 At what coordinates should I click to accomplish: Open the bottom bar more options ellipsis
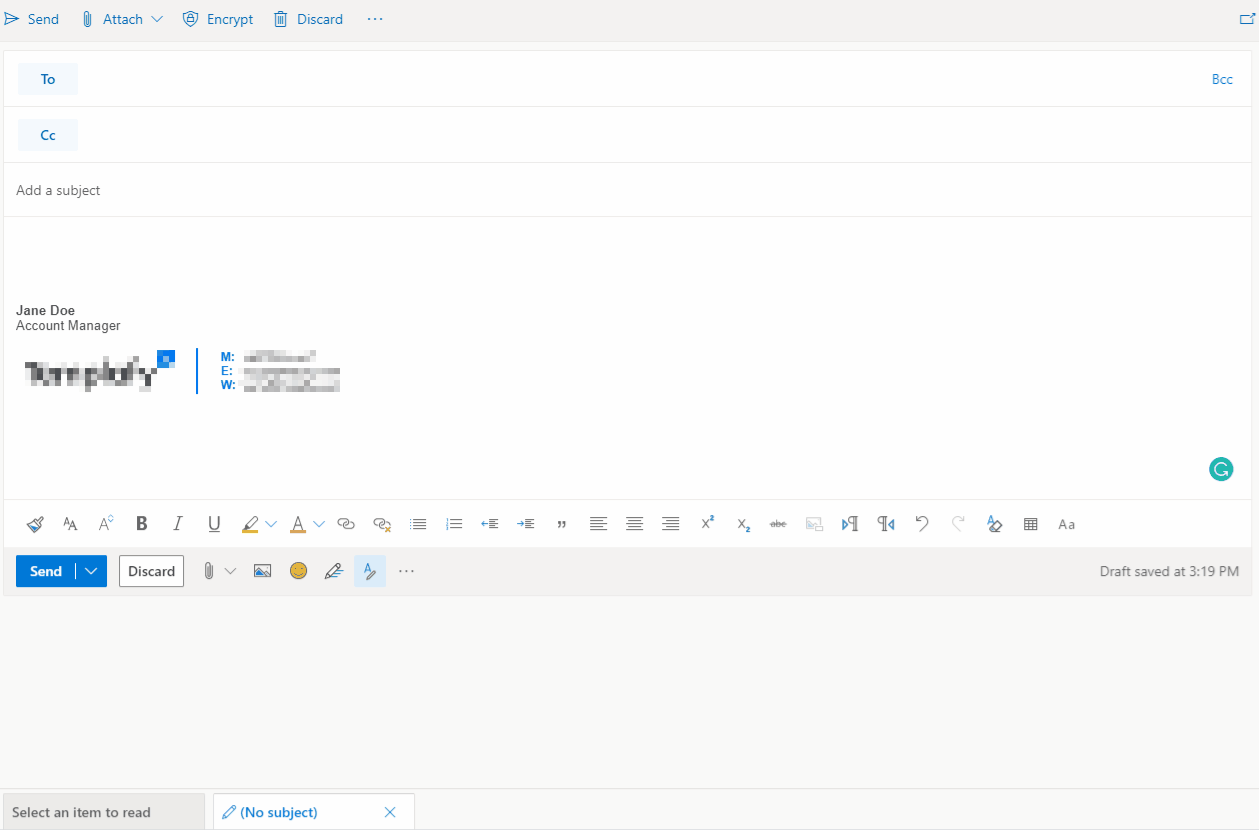406,571
